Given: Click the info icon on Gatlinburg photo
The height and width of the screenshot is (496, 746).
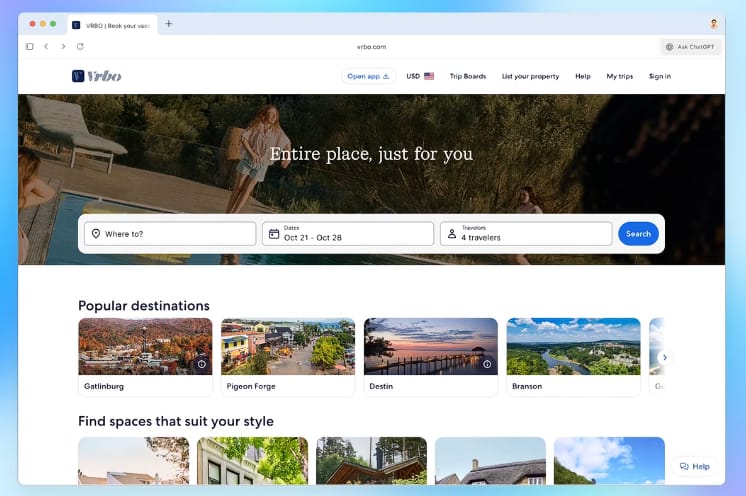Looking at the screenshot, I should tap(202, 364).
